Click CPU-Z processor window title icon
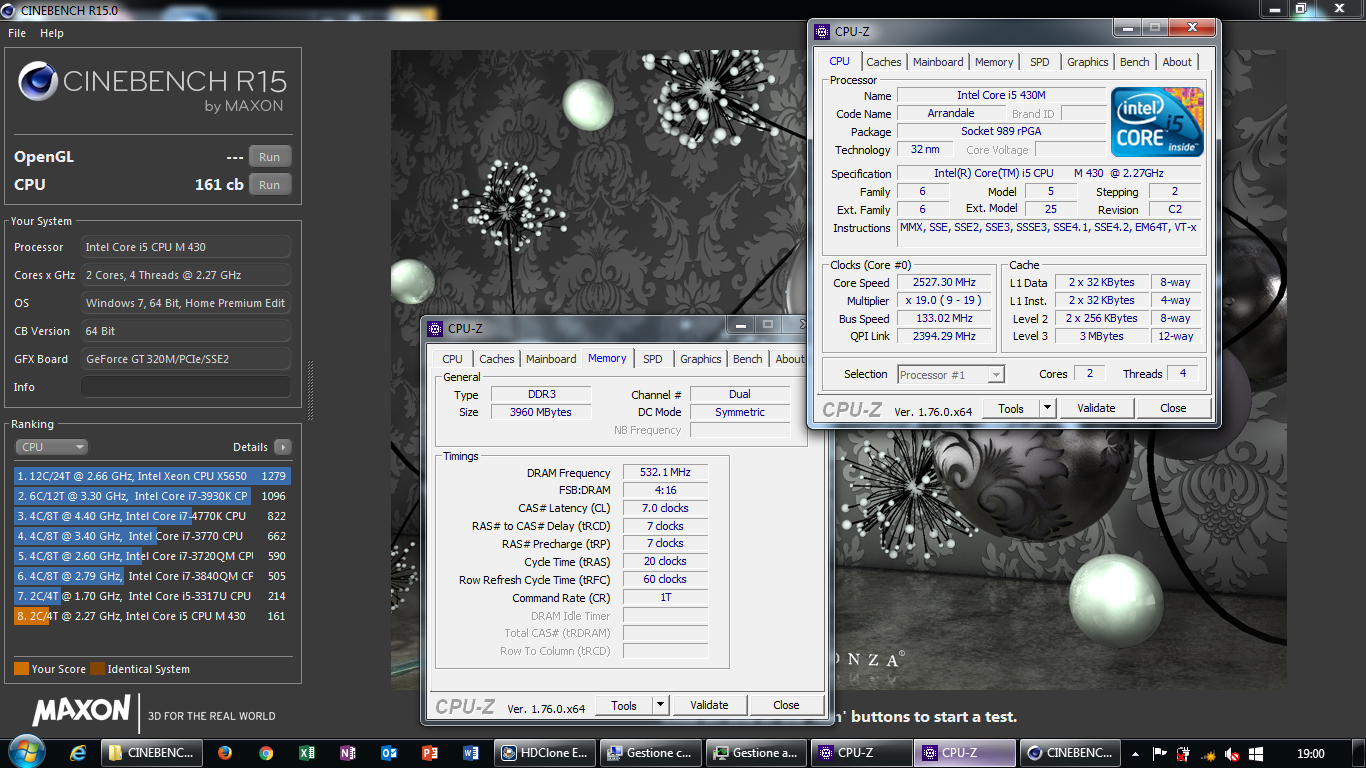 (823, 32)
